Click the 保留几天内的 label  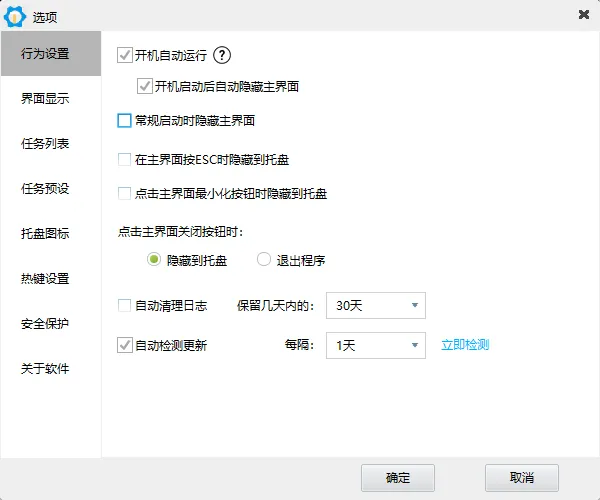(275, 305)
